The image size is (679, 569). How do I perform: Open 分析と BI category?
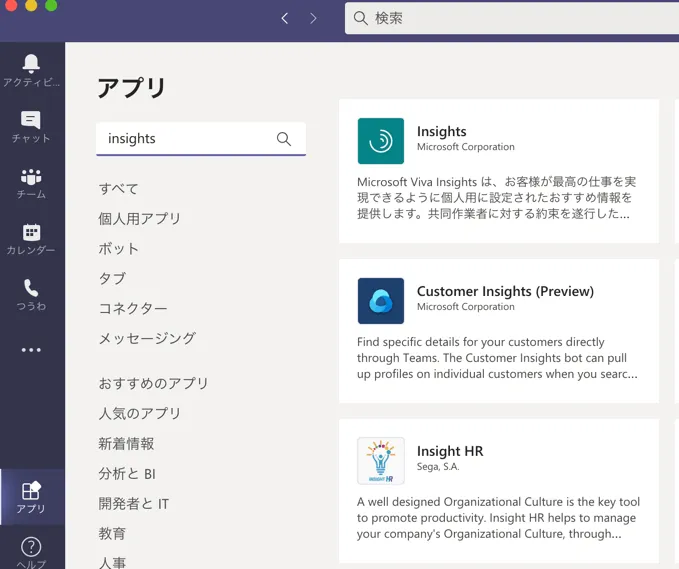127,474
